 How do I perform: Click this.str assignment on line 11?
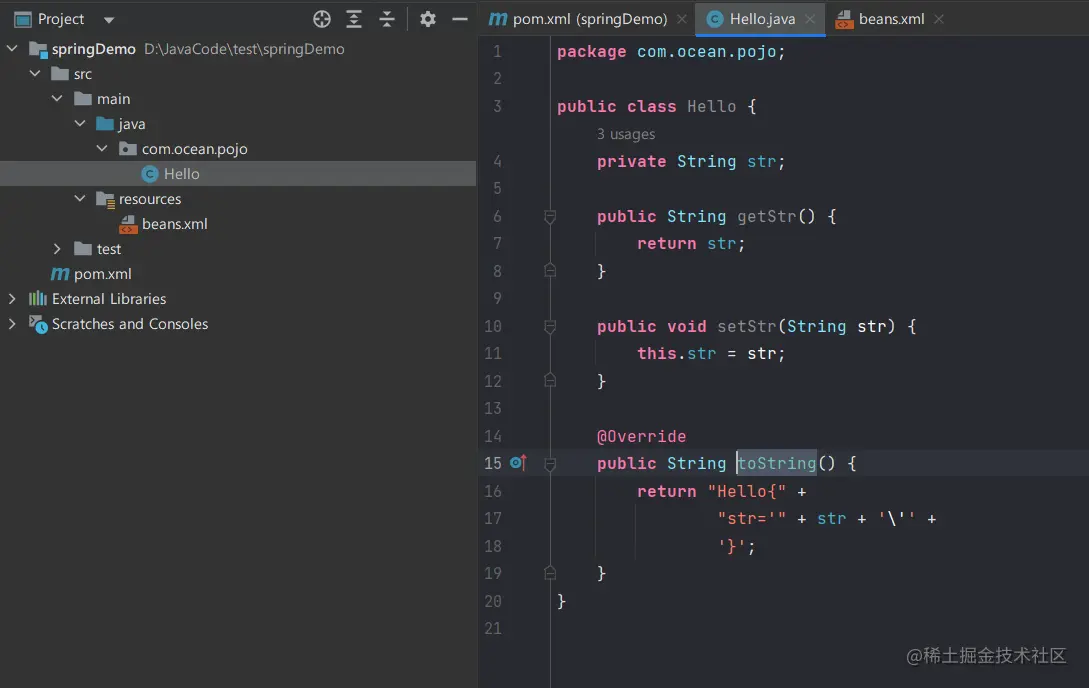(x=711, y=353)
